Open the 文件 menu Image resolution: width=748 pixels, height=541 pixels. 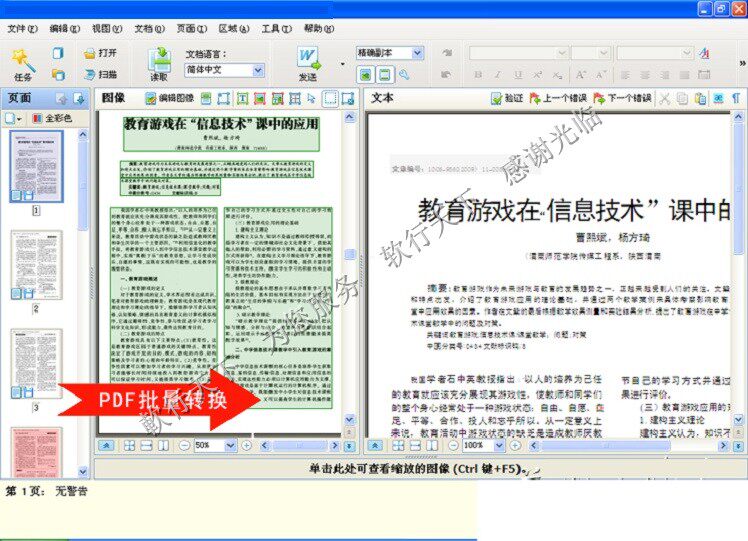click(x=22, y=29)
